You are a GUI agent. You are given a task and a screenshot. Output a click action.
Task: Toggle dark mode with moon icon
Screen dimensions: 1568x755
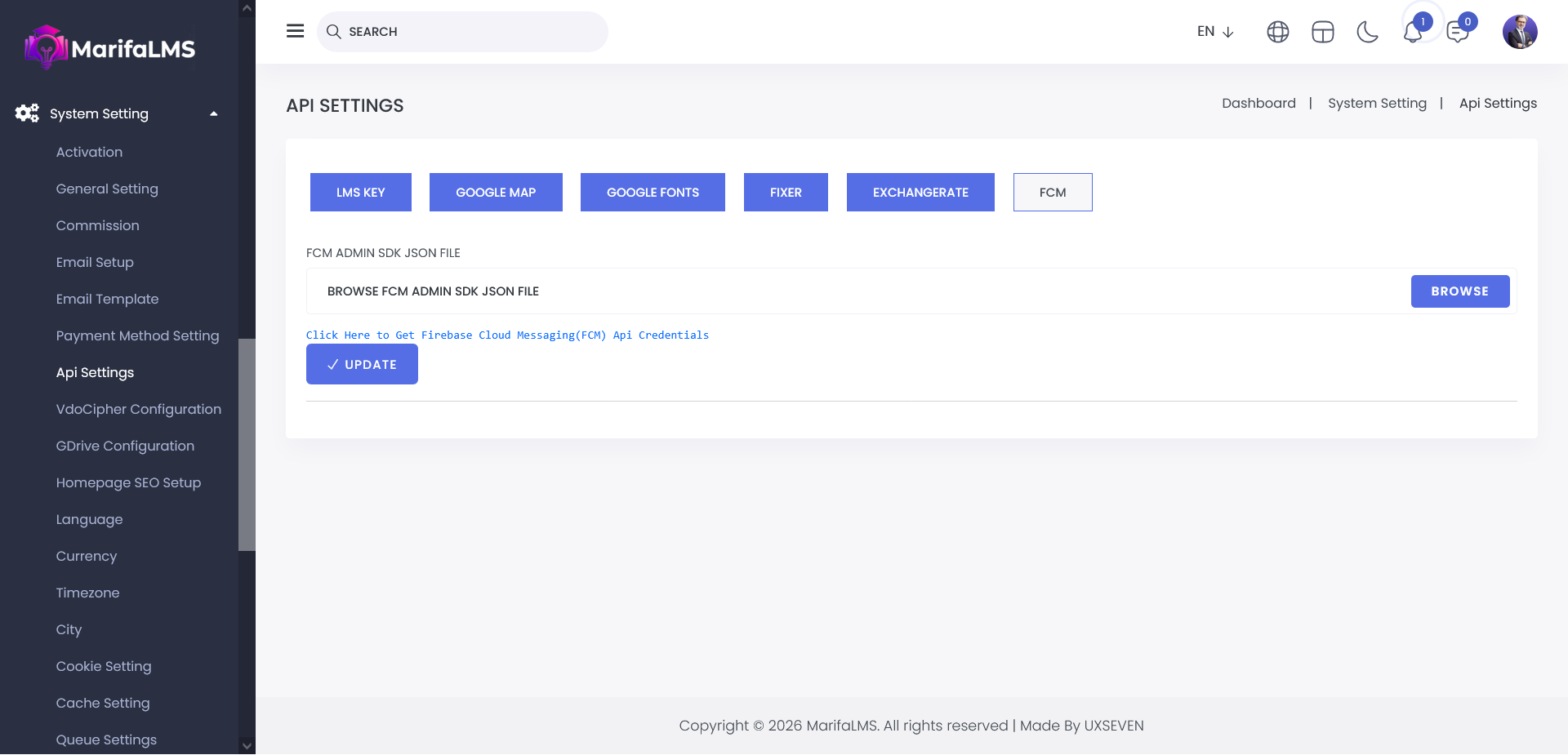(x=1367, y=32)
